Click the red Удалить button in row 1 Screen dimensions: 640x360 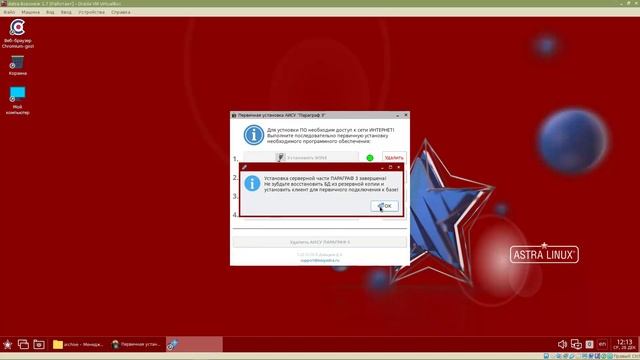click(x=394, y=158)
